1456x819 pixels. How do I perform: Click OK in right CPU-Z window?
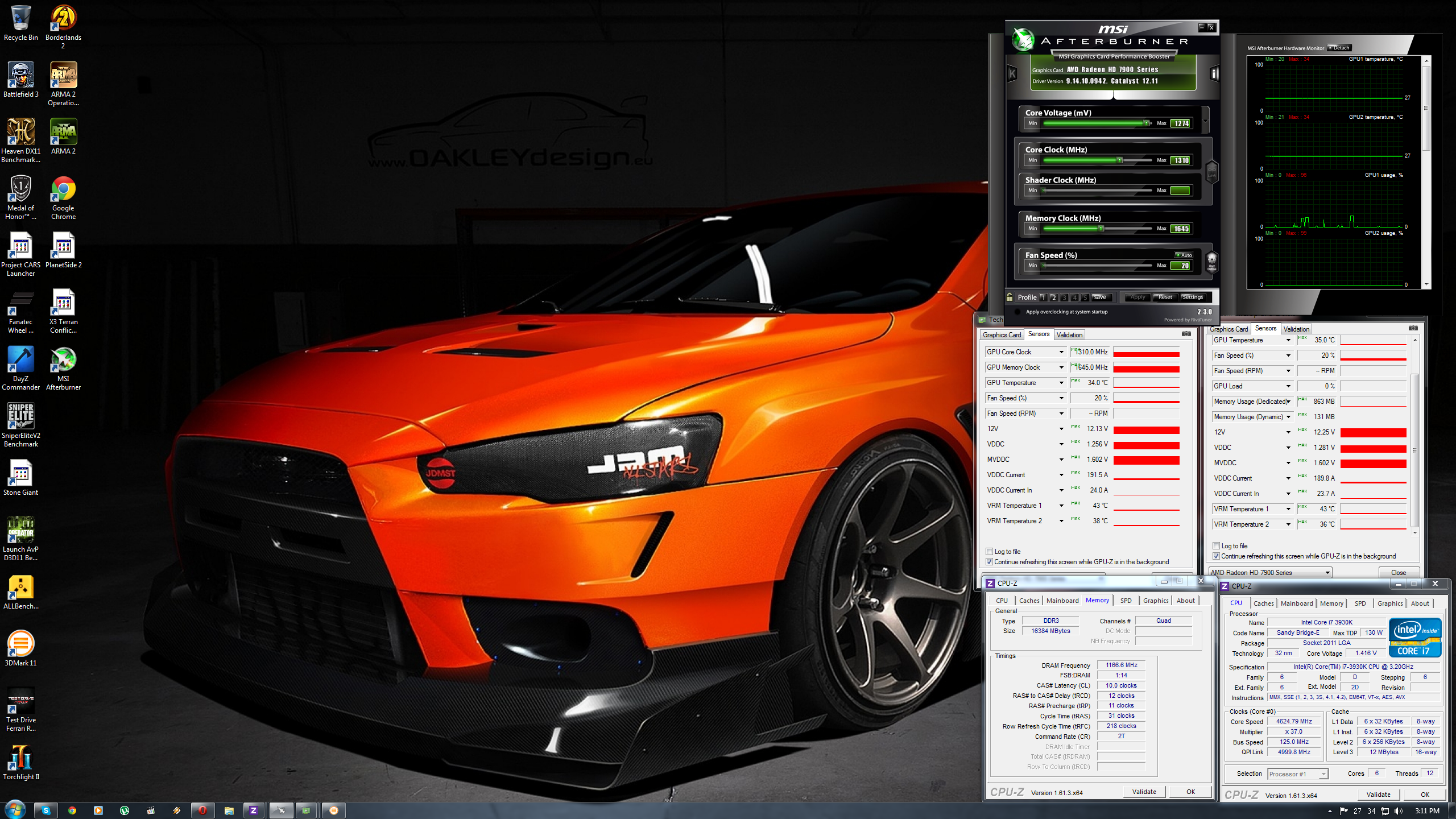1425,795
